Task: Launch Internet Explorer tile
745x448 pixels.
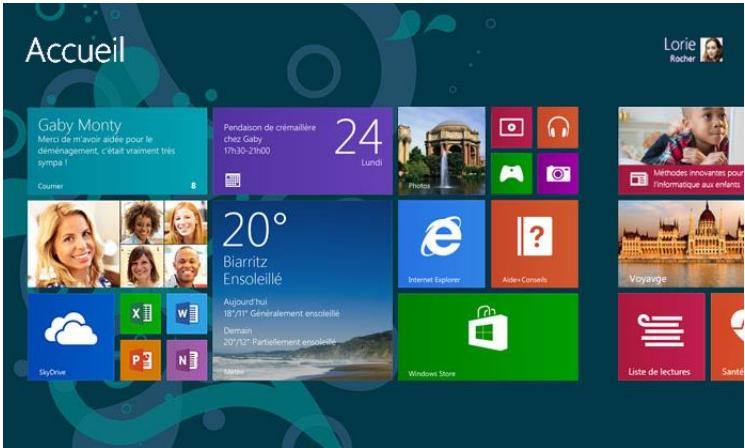Action: pos(442,244)
